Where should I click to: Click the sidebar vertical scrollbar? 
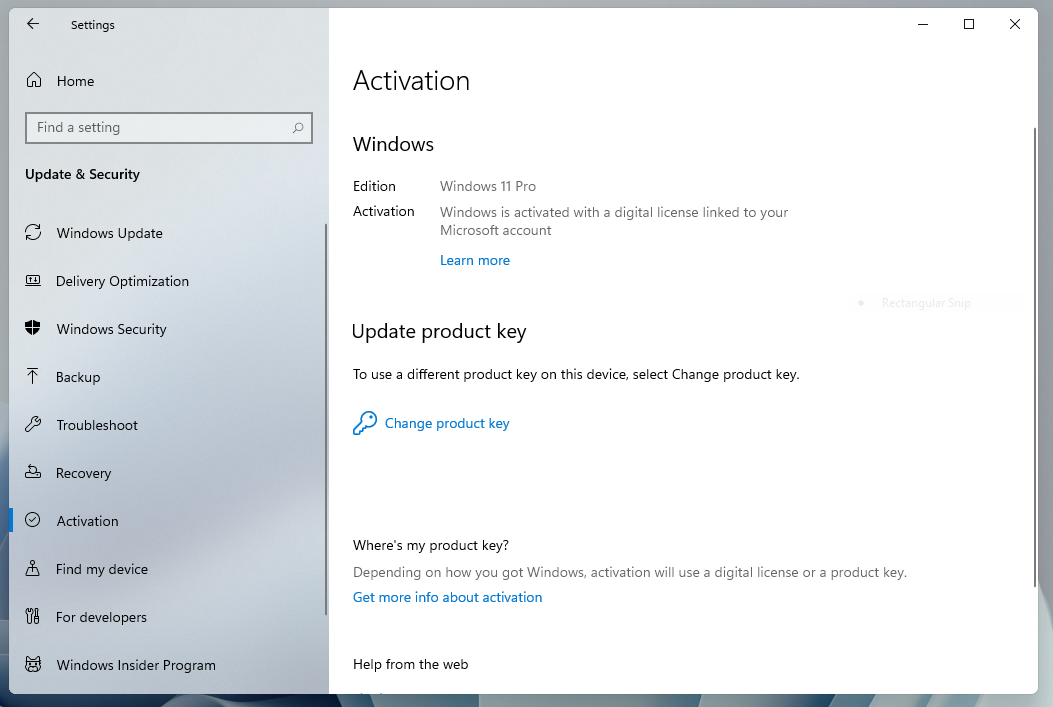click(326, 420)
